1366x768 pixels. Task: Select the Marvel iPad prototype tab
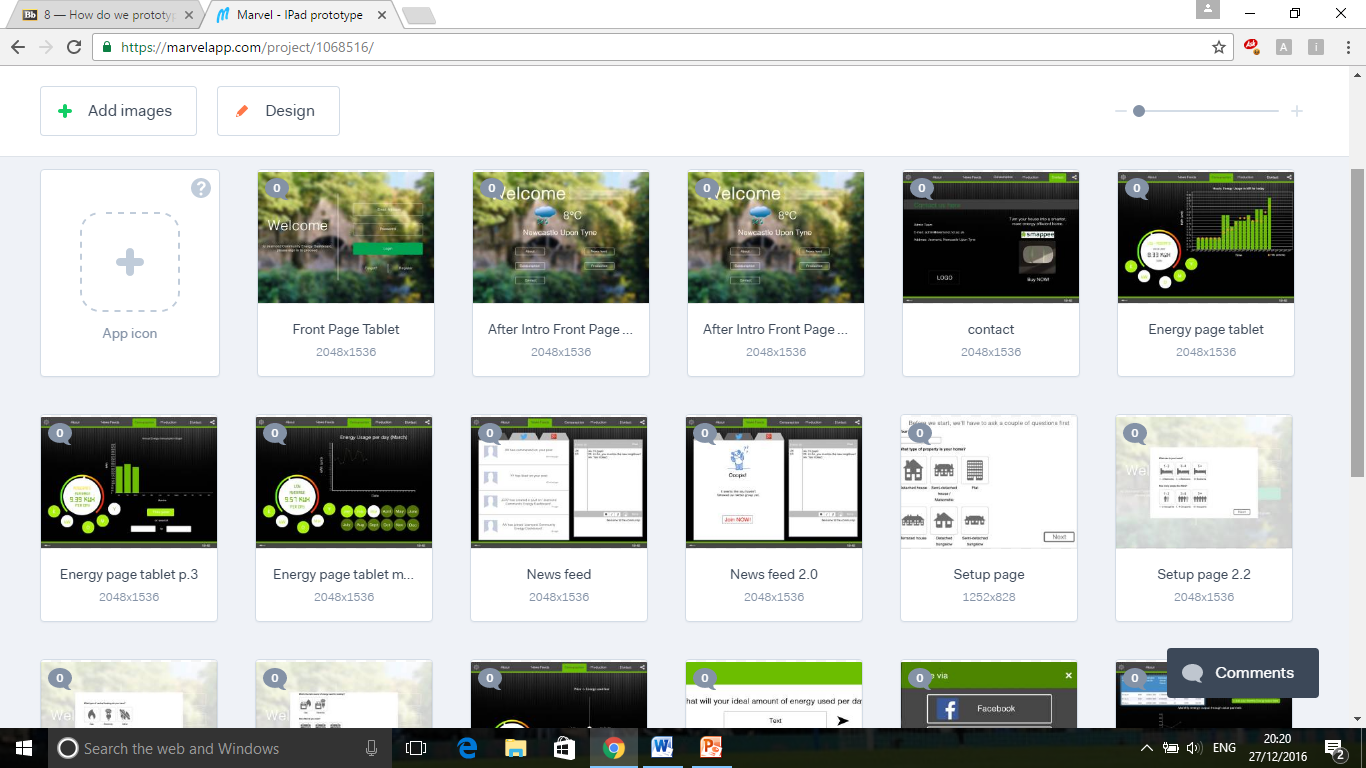pyautogui.click(x=300, y=15)
